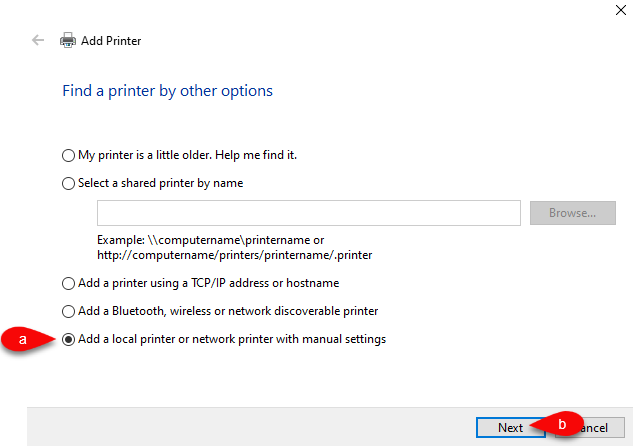Screen dimensions: 633x446
Task: Click the printer icon beside Add Printer
Action: [x=68, y=40]
